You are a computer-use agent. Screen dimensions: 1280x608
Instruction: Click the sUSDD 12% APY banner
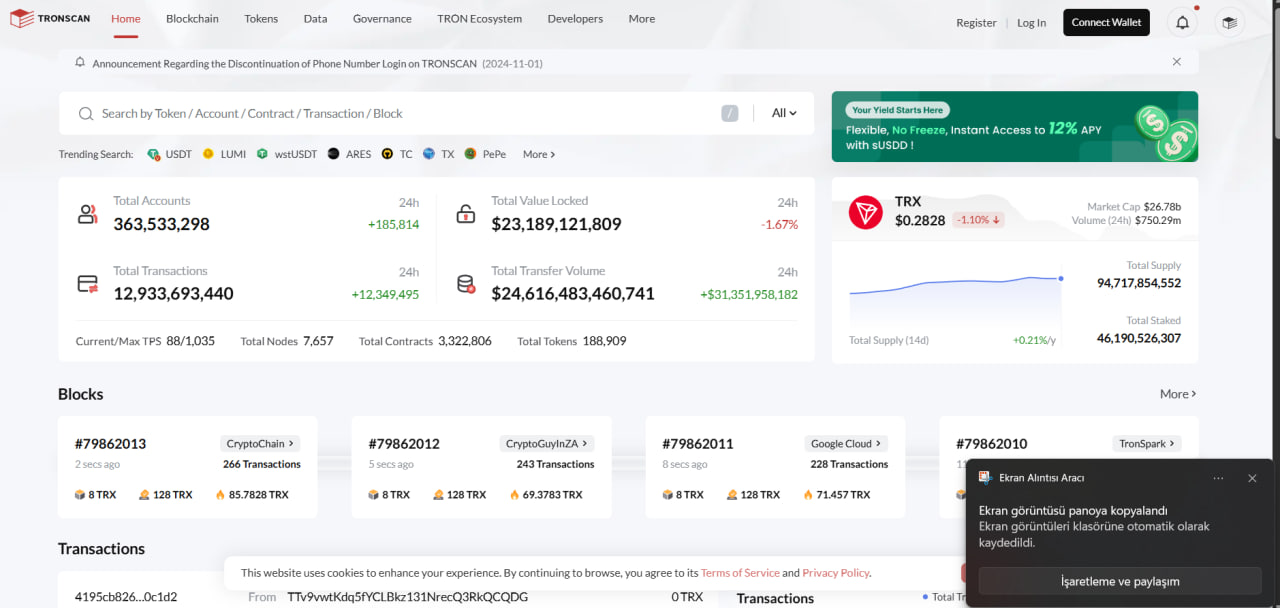pos(1014,127)
